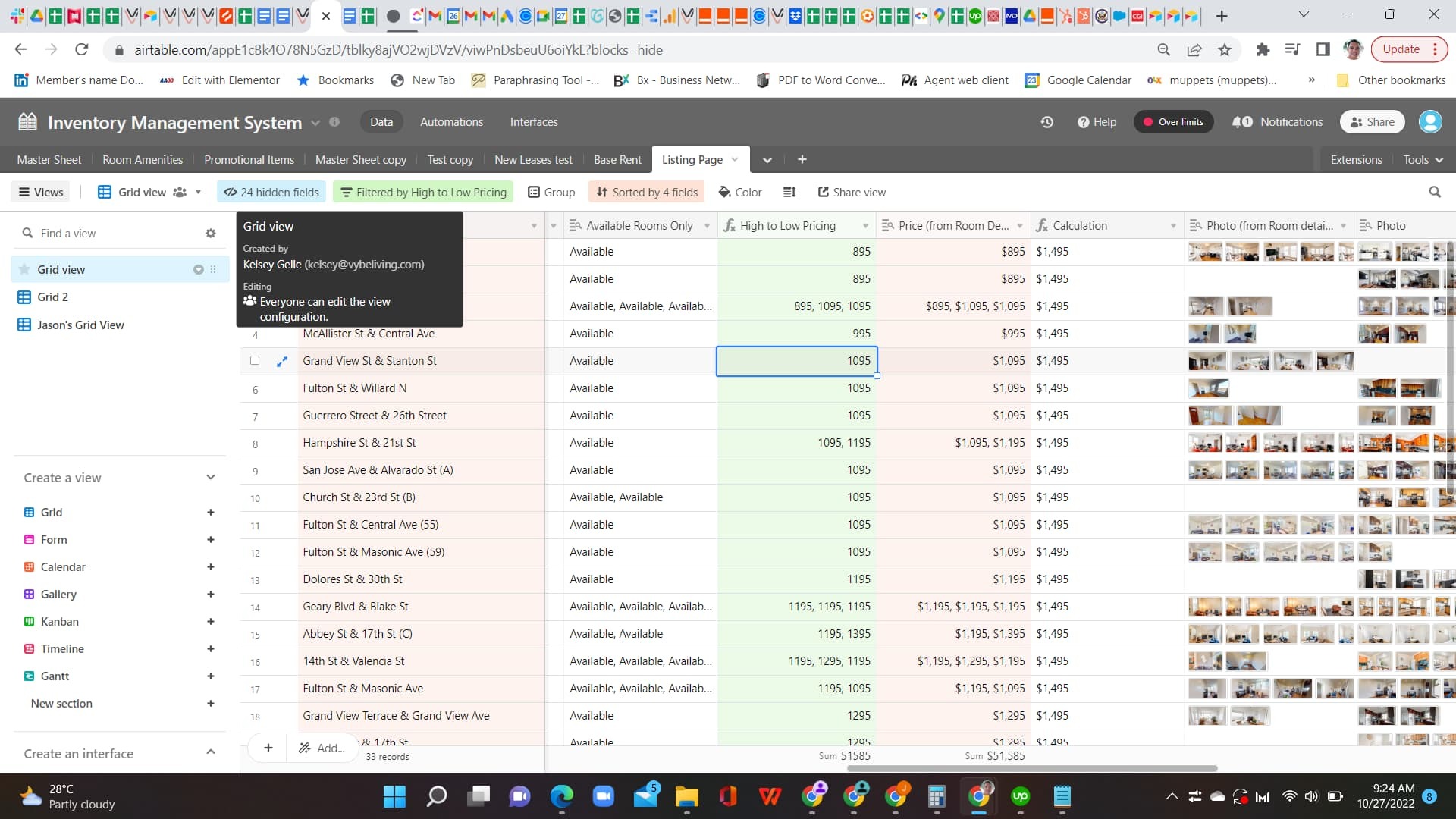The image size is (1456, 819).
Task: Open the Color records option
Action: pos(740,193)
